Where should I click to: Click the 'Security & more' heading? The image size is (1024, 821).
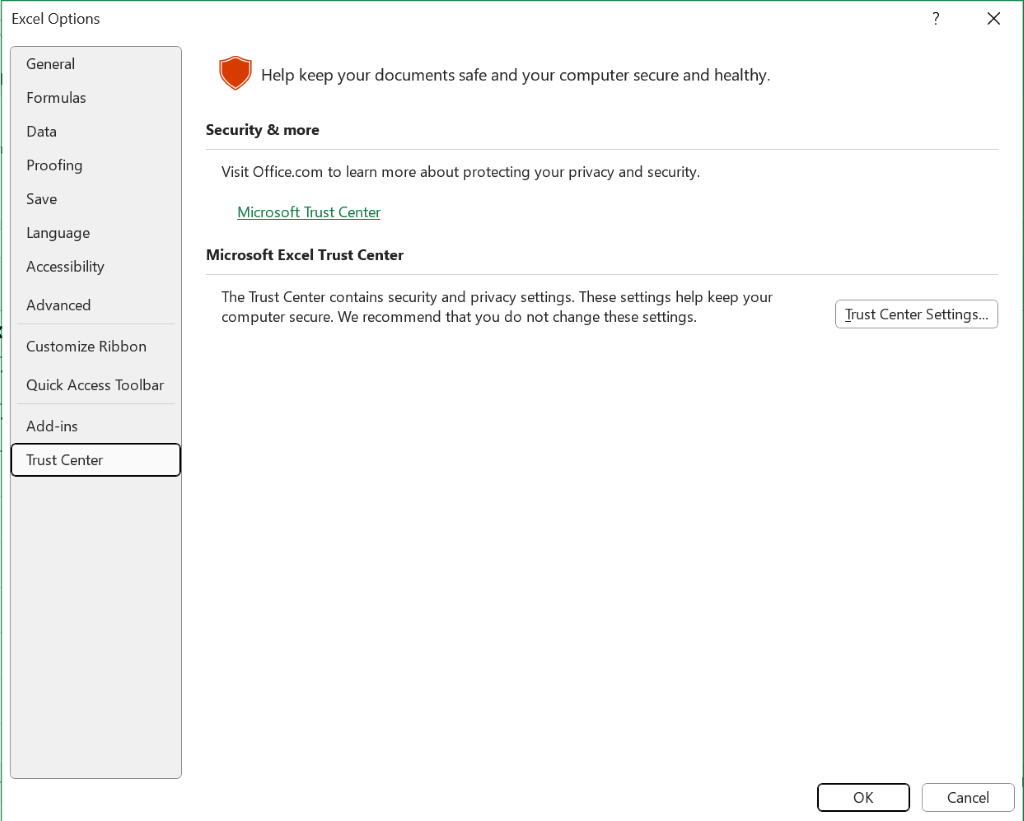263,130
